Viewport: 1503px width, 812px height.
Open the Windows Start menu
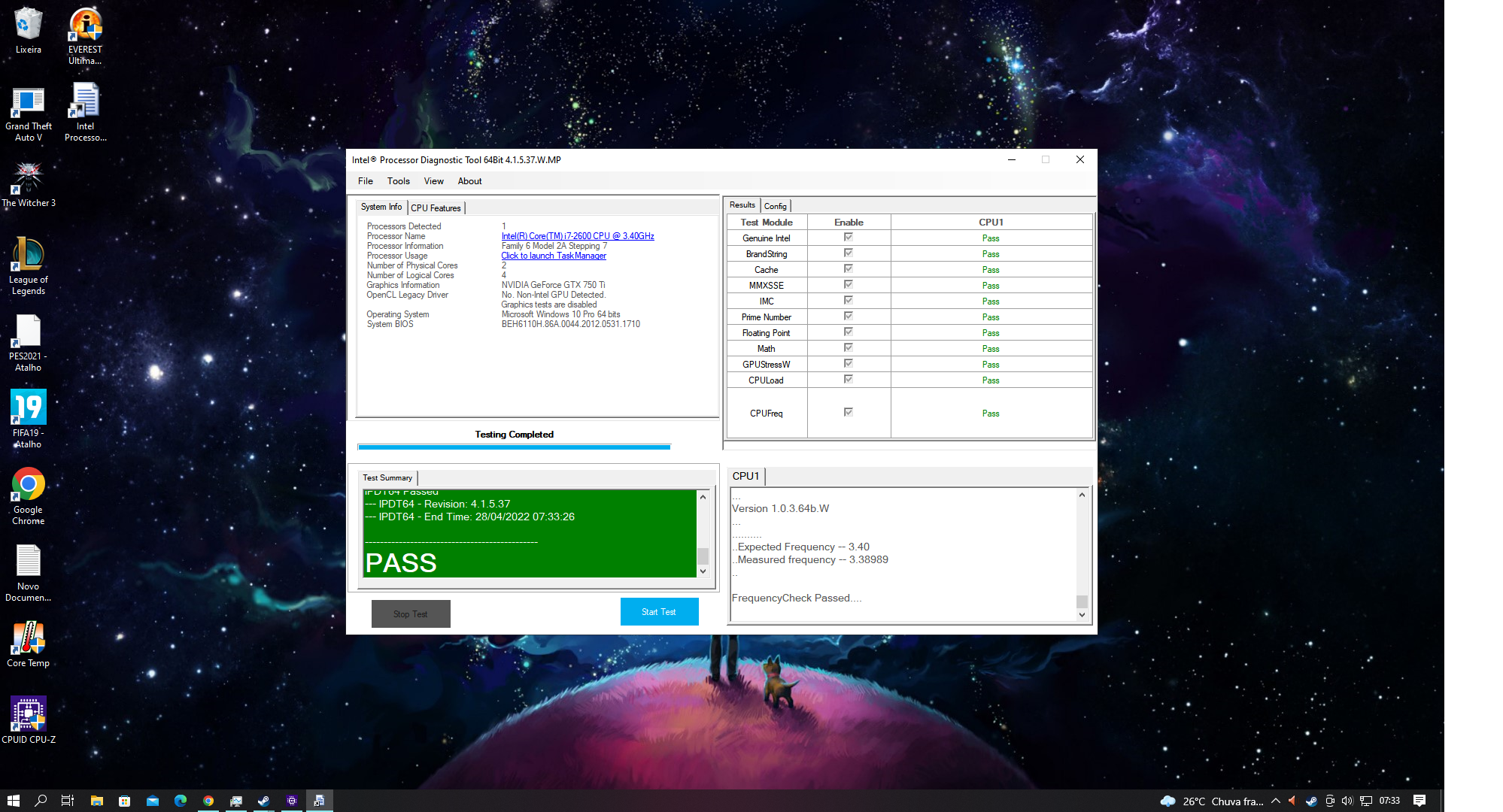(x=13, y=801)
